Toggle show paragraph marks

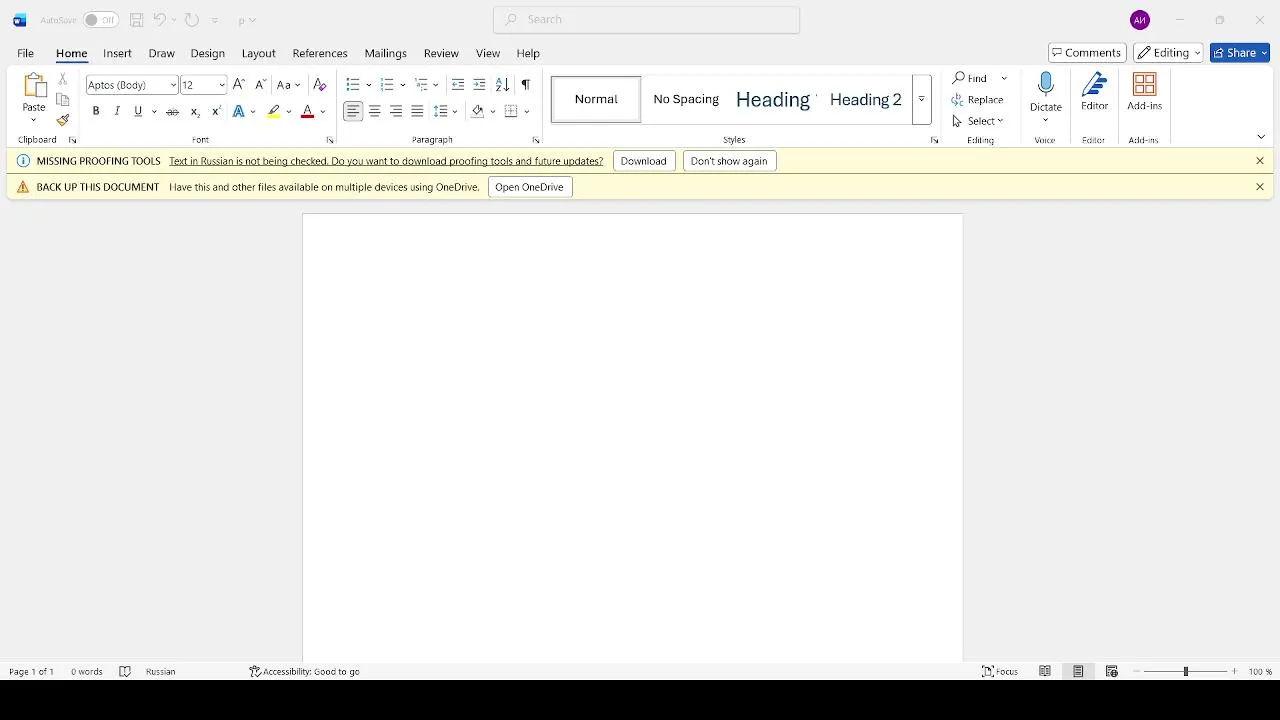point(526,85)
